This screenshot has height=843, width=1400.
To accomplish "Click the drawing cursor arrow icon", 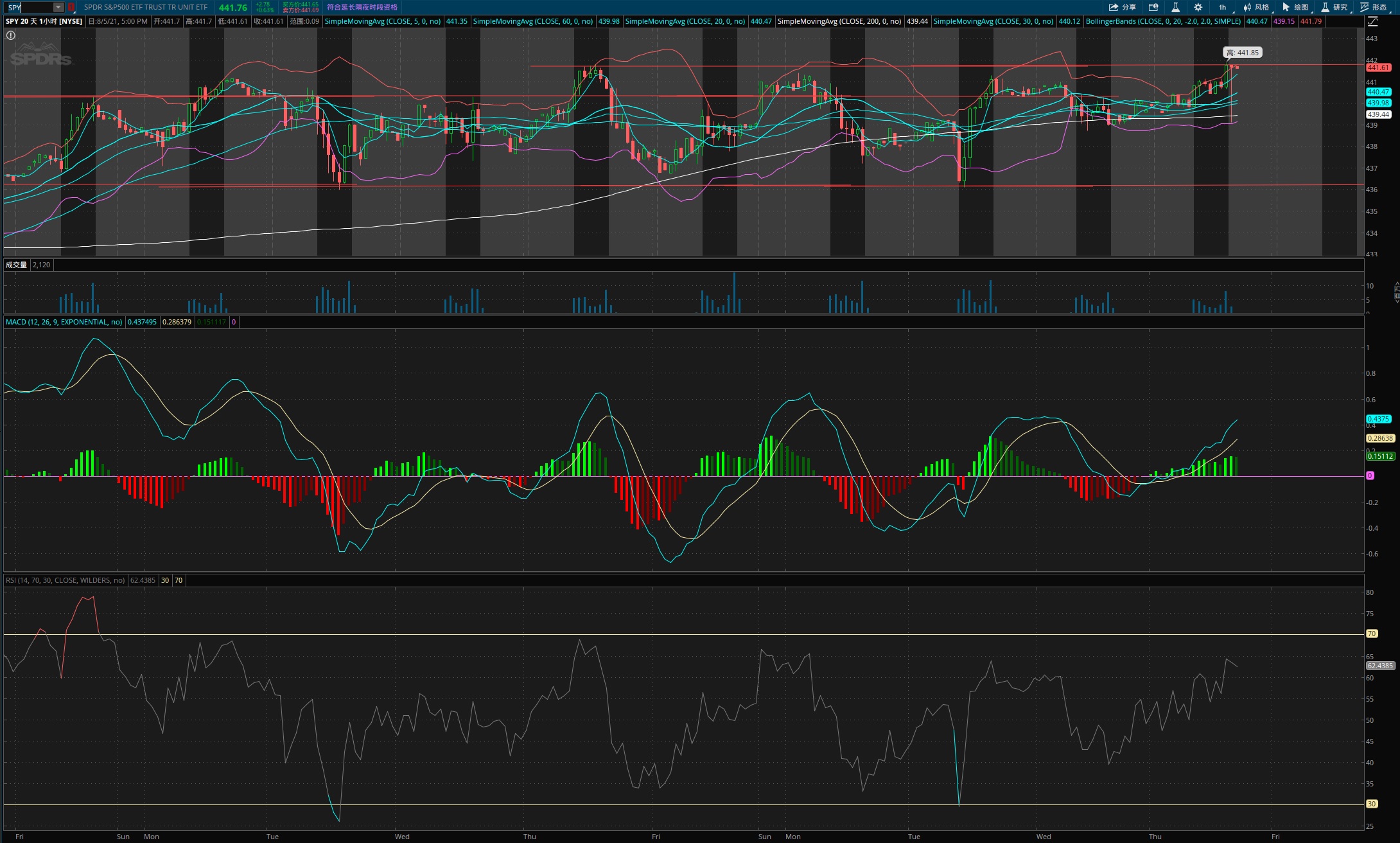I will pos(1286,7).
